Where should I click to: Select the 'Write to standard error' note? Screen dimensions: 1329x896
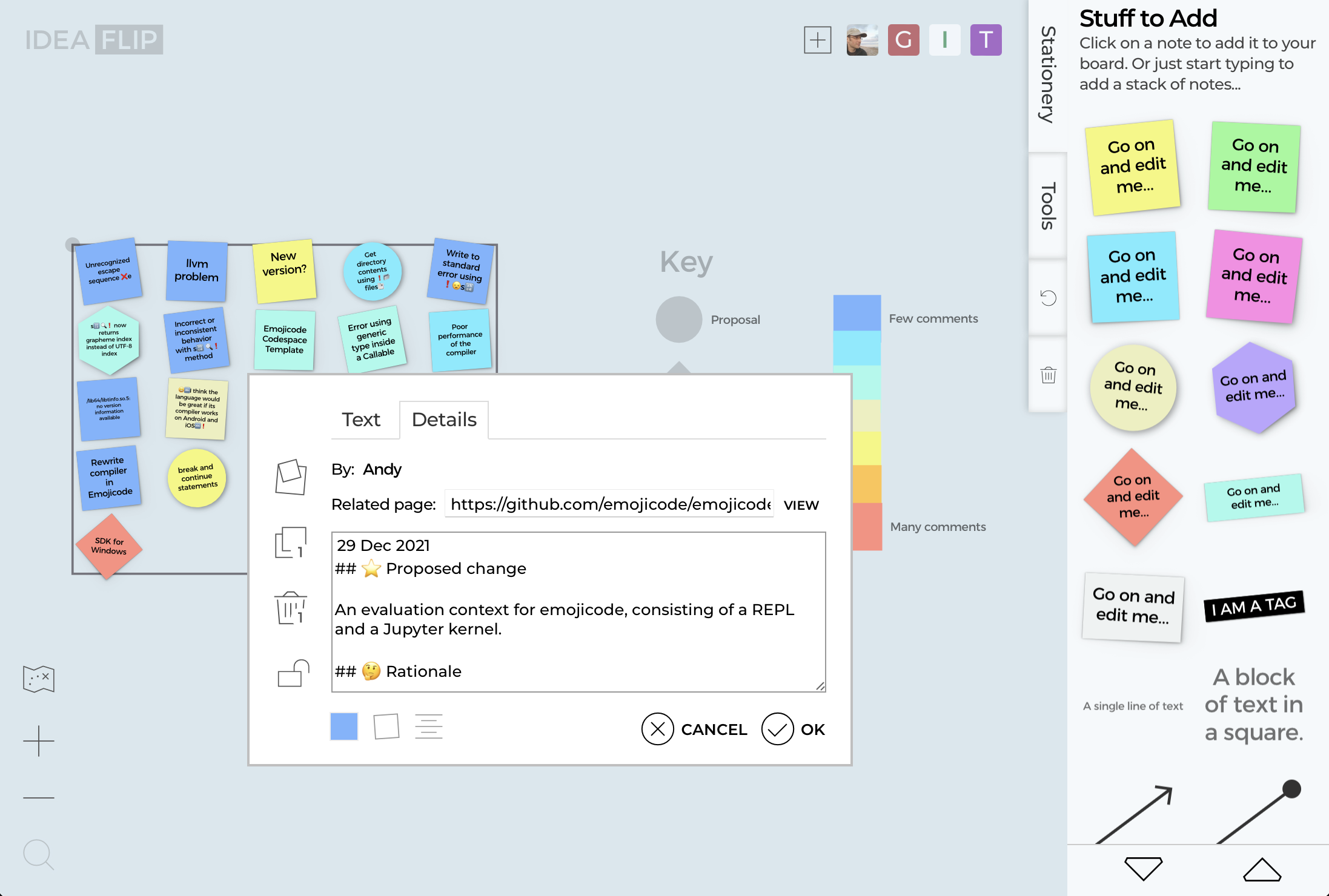[461, 271]
